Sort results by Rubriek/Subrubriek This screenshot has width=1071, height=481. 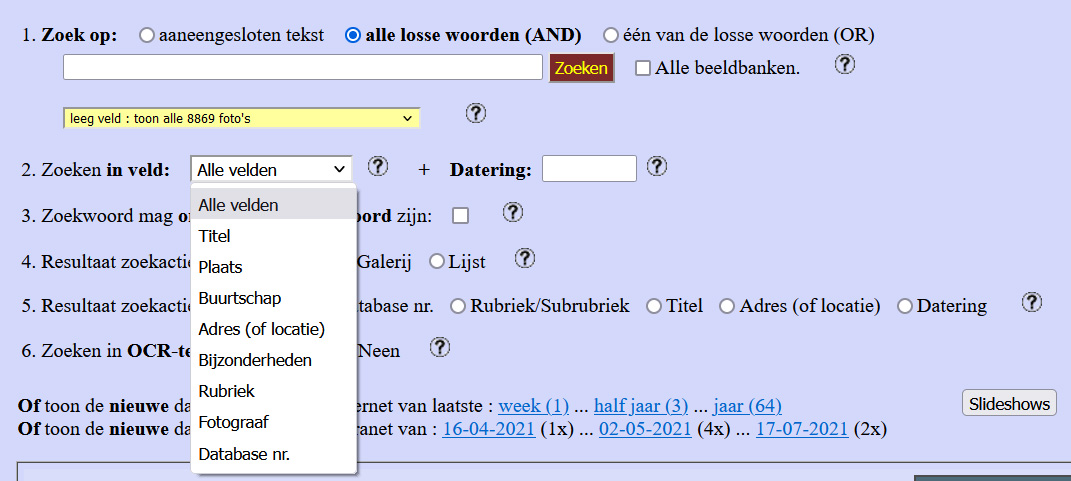458,307
